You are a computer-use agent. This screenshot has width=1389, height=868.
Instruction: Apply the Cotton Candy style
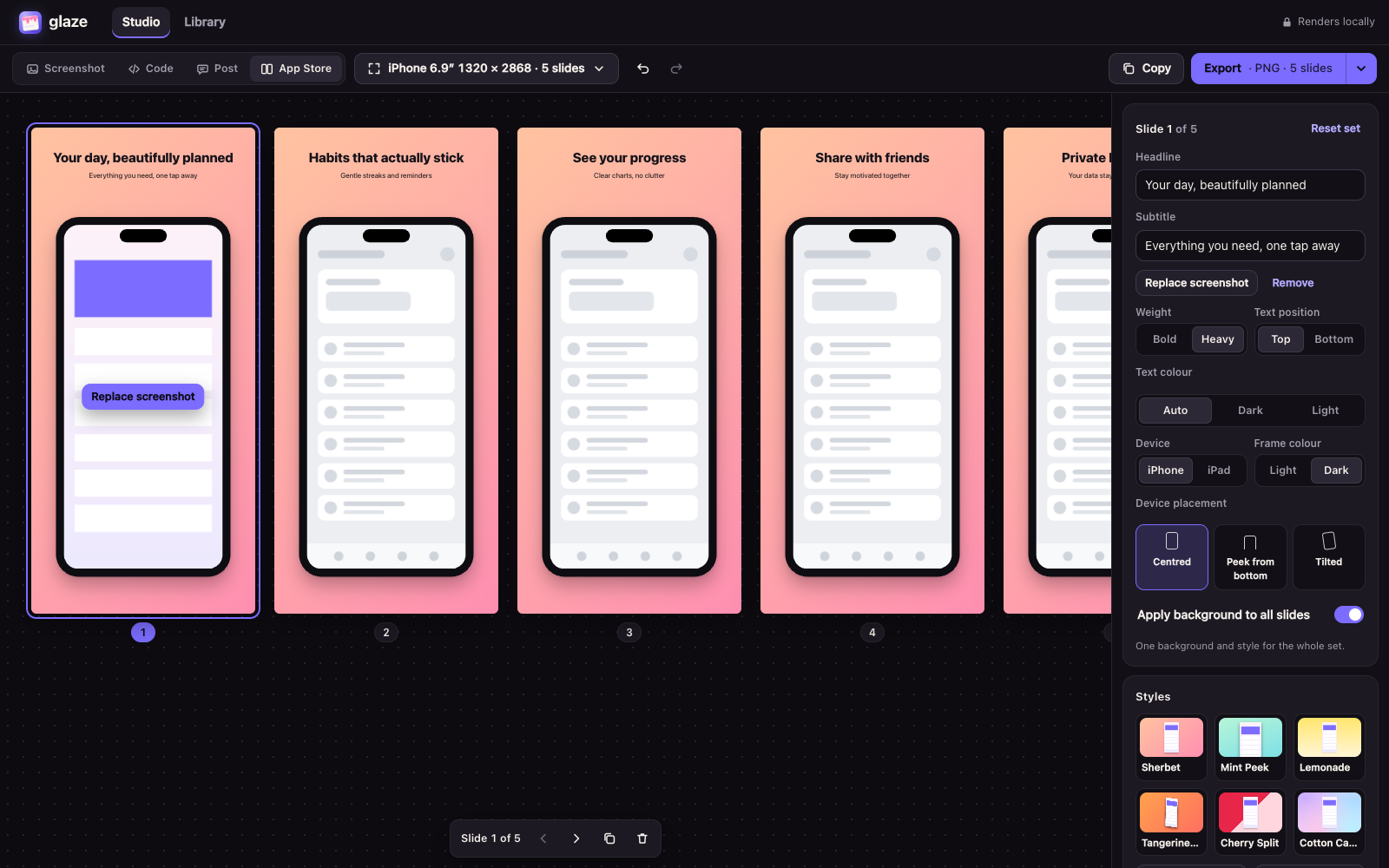(x=1329, y=823)
